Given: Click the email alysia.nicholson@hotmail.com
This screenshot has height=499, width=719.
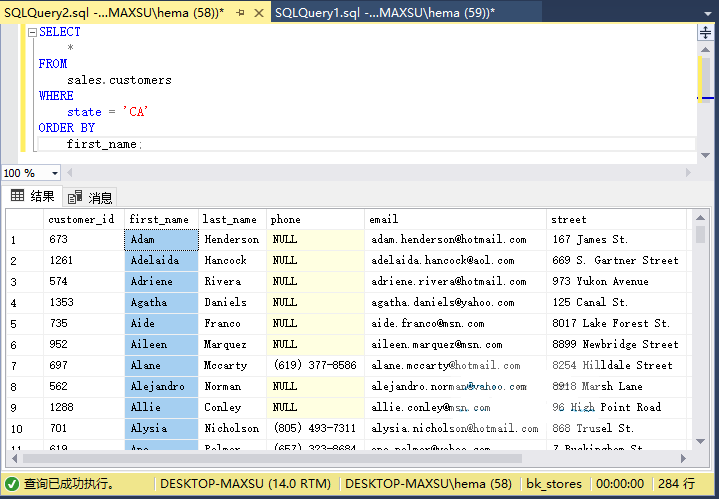Looking at the screenshot, I should pos(455,429).
